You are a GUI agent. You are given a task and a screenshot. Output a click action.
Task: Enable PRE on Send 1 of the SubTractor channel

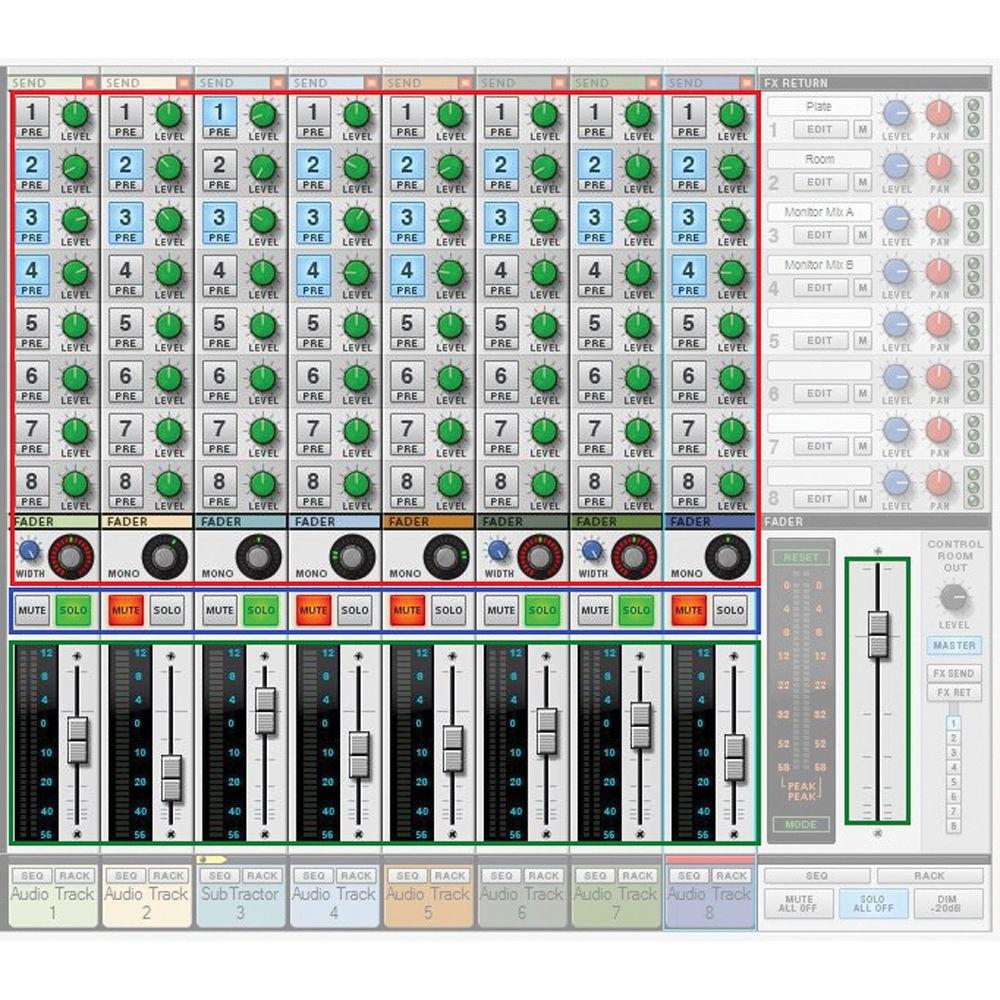(x=219, y=130)
